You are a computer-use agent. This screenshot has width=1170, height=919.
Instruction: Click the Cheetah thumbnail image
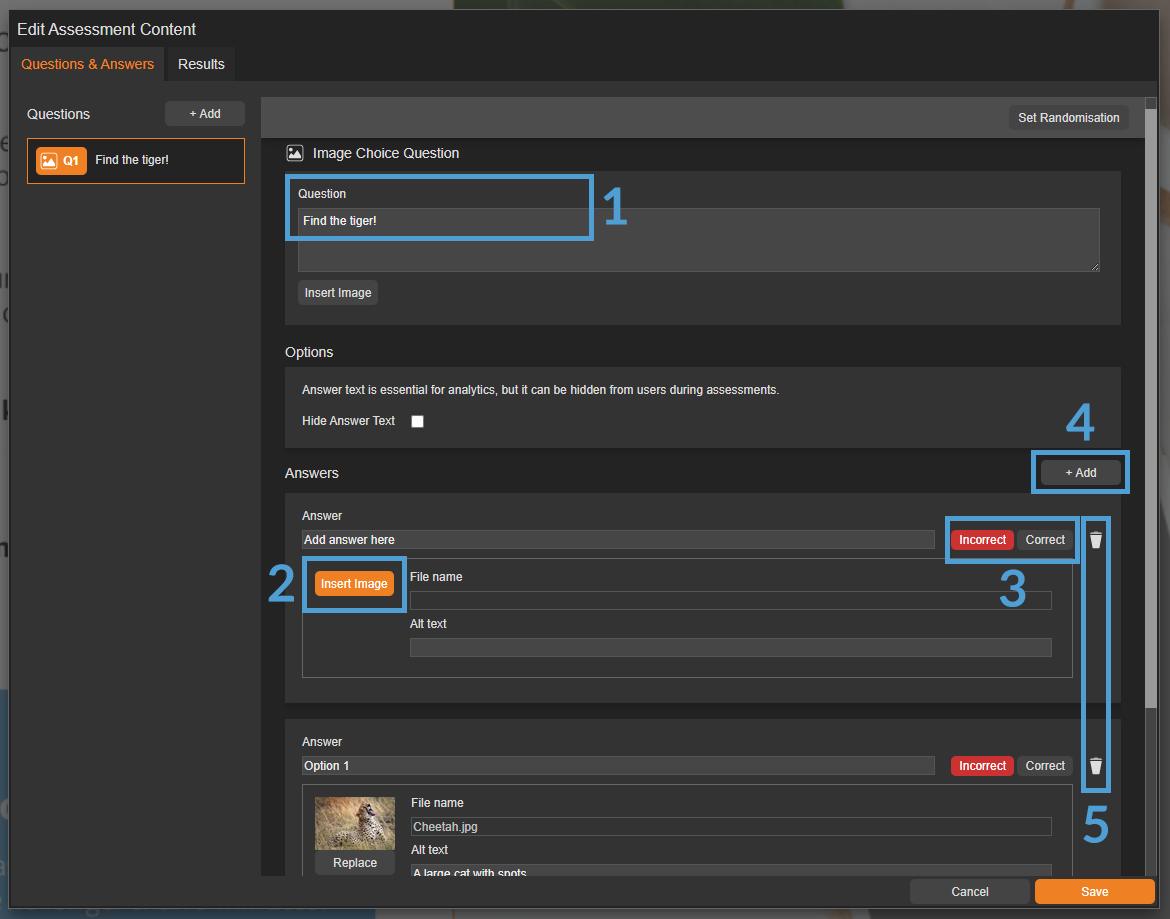(355, 823)
